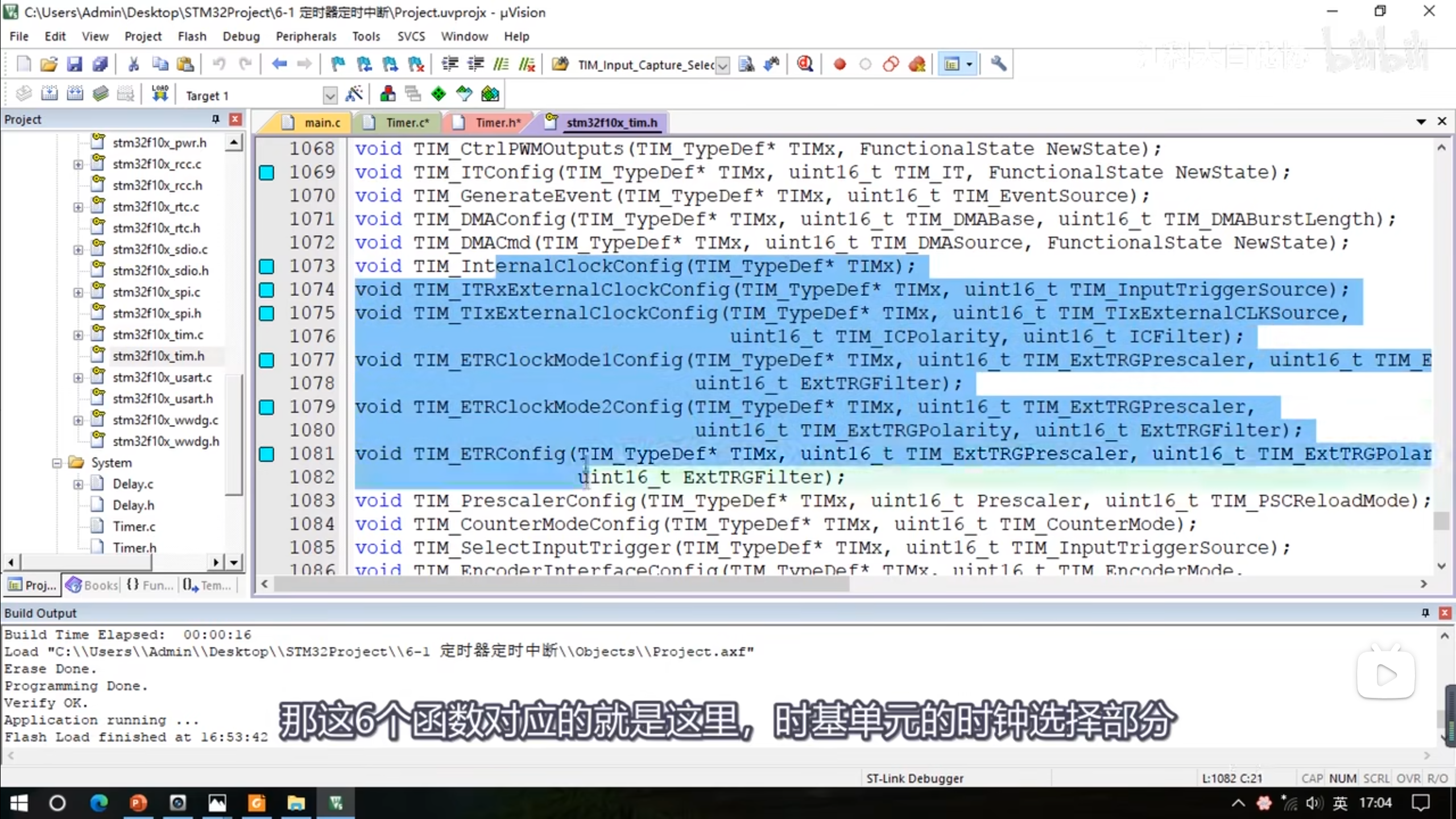Click the Save All toolbar icon
This screenshot has width=1456, height=819.
click(x=100, y=64)
